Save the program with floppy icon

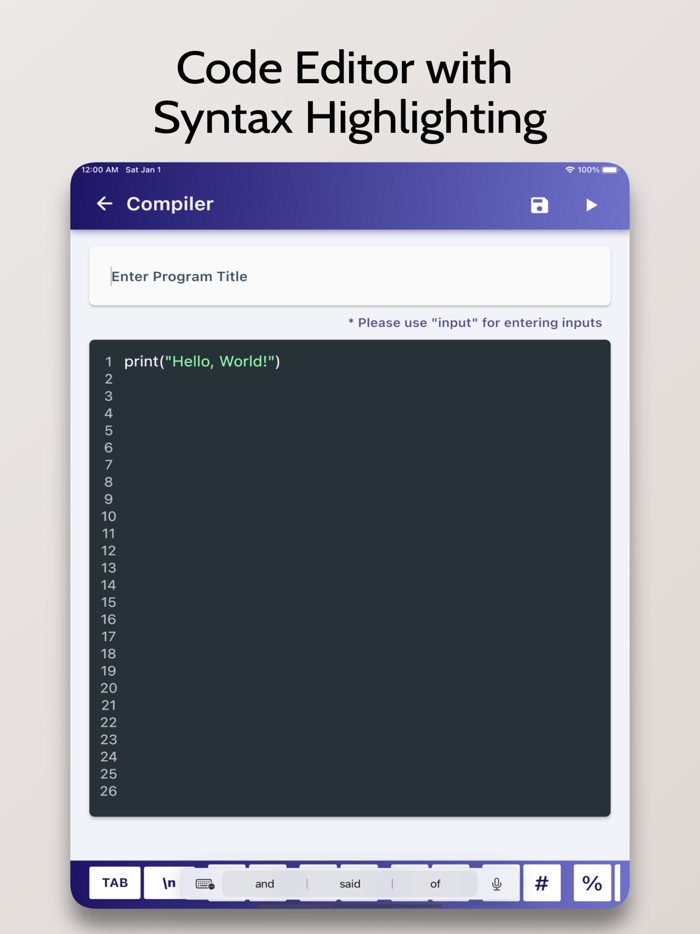point(539,205)
